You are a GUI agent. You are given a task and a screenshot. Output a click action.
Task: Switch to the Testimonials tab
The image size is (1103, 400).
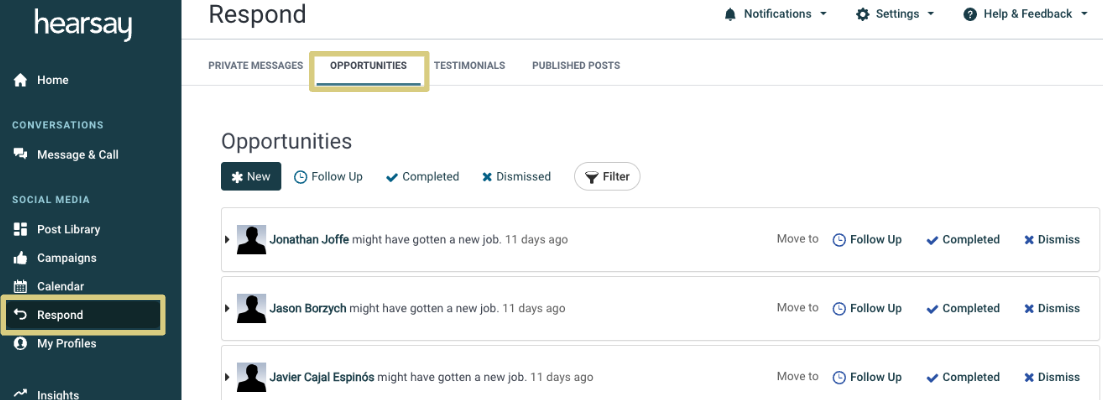pyautogui.click(x=469, y=65)
